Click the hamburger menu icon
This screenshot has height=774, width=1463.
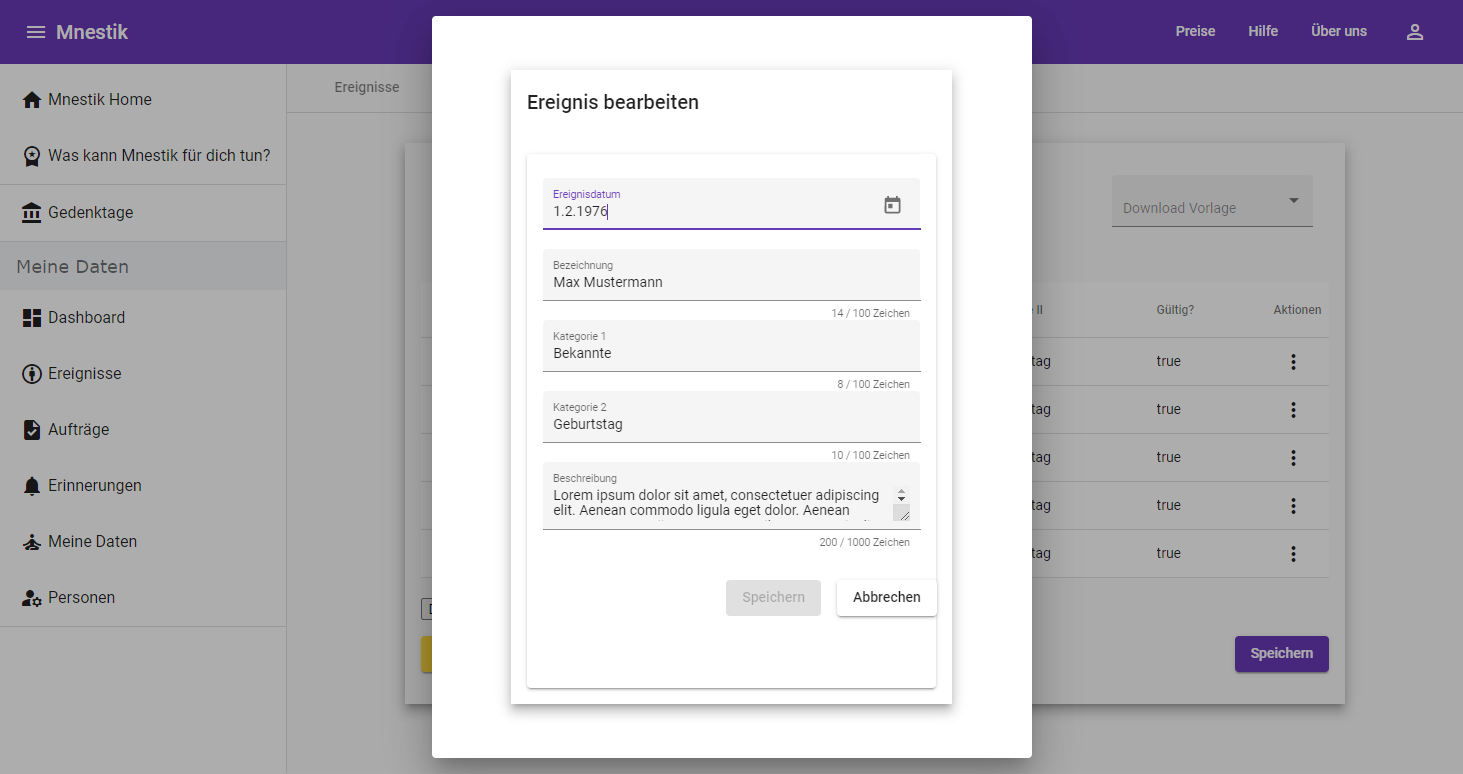coord(36,32)
